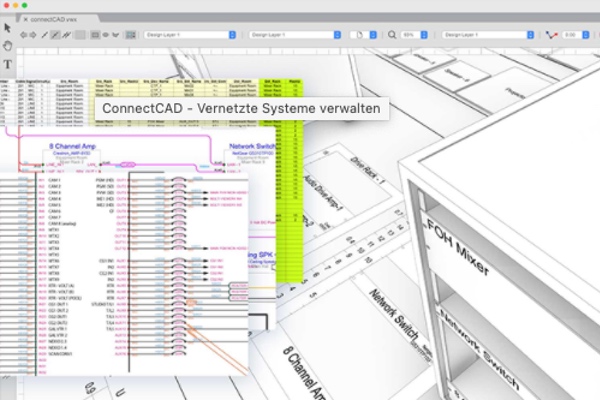Open the 60% zoom level dropdown
The width and height of the screenshot is (600, 400).
(x=414, y=35)
